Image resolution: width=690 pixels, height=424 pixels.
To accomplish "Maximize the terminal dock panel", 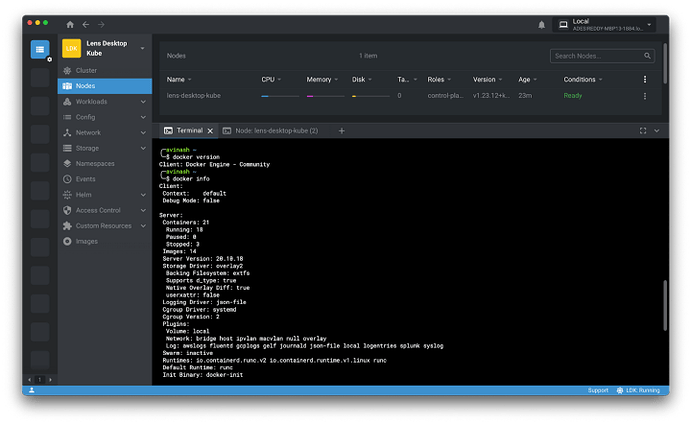I will pyautogui.click(x=642, y=131).
